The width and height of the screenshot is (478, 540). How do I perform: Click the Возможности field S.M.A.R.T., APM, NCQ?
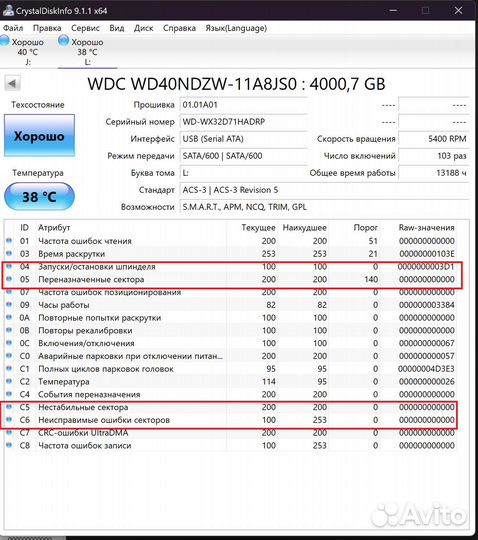click(x=324, y=207)
